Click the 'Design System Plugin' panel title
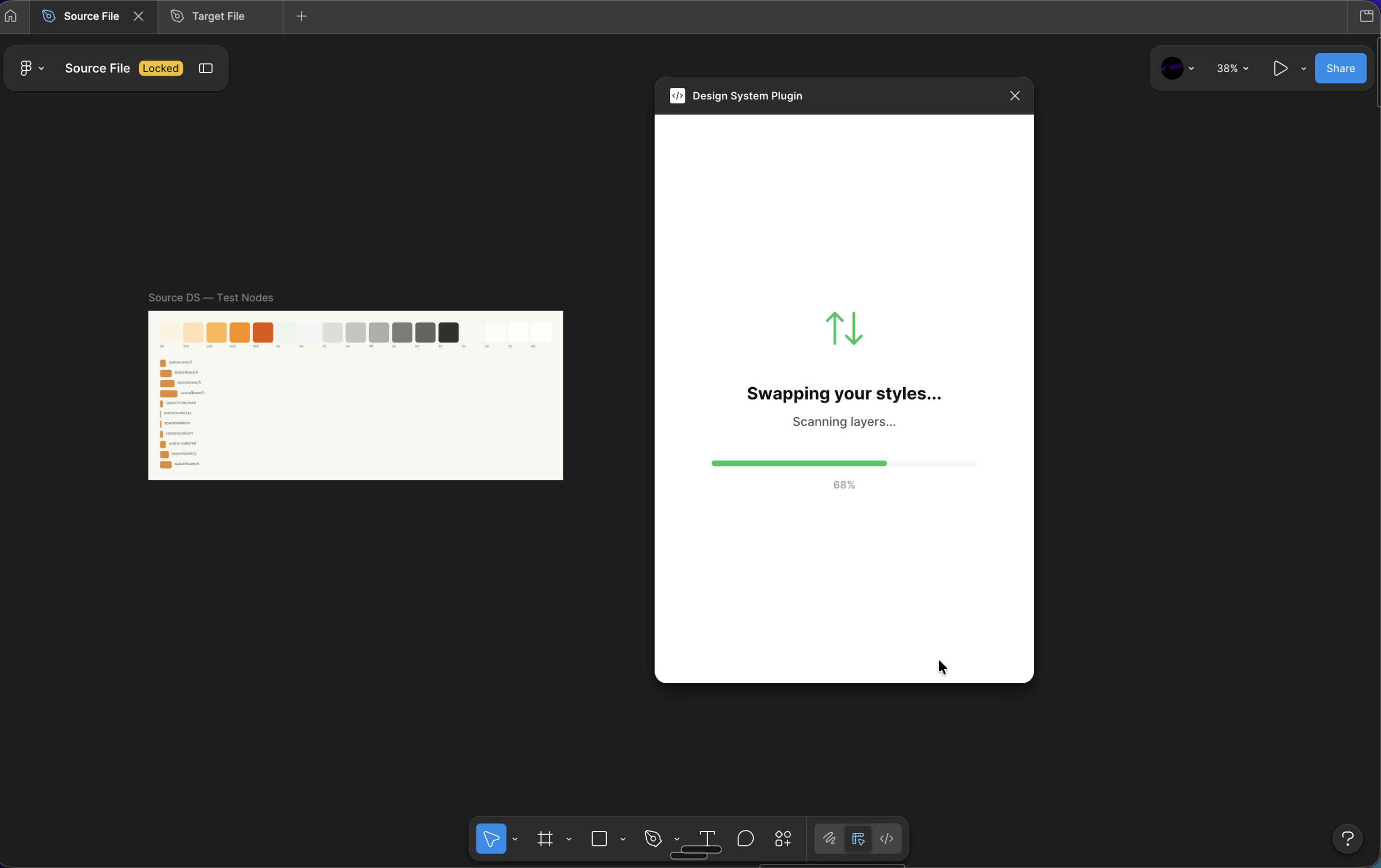This screenshot has width=1381, height=868. 747,96
